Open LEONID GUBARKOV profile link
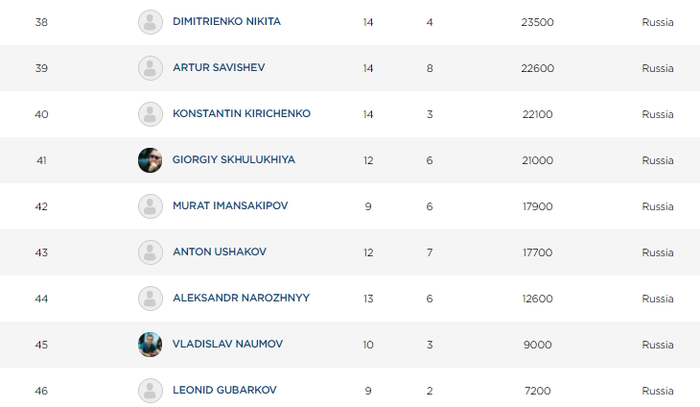The width and height of the screenshot is (700, 407). (x=224, y=390)
